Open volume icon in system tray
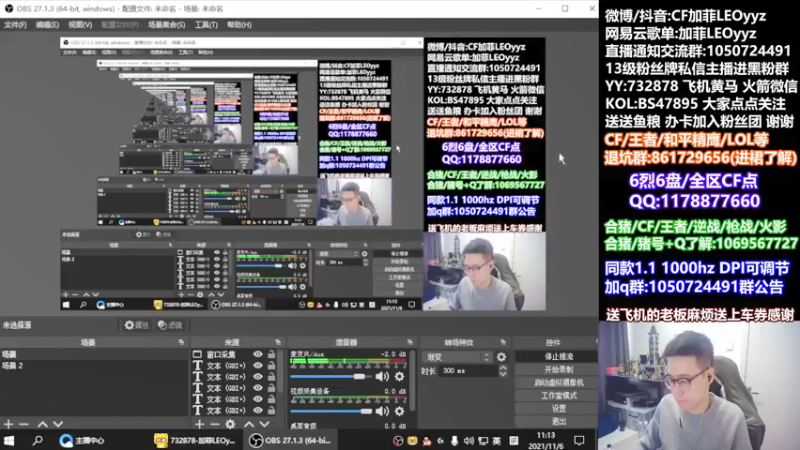 [x=469, y=441]
